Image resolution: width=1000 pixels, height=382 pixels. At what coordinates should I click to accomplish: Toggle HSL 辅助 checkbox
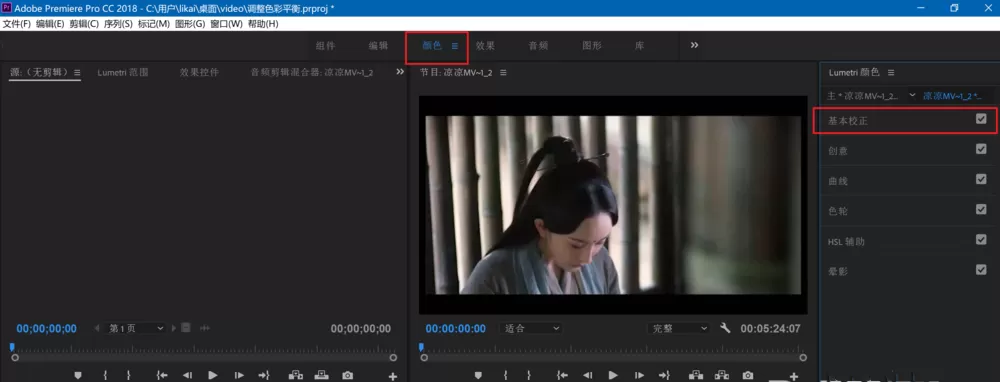pyautogui.click(x=981, y=240)
